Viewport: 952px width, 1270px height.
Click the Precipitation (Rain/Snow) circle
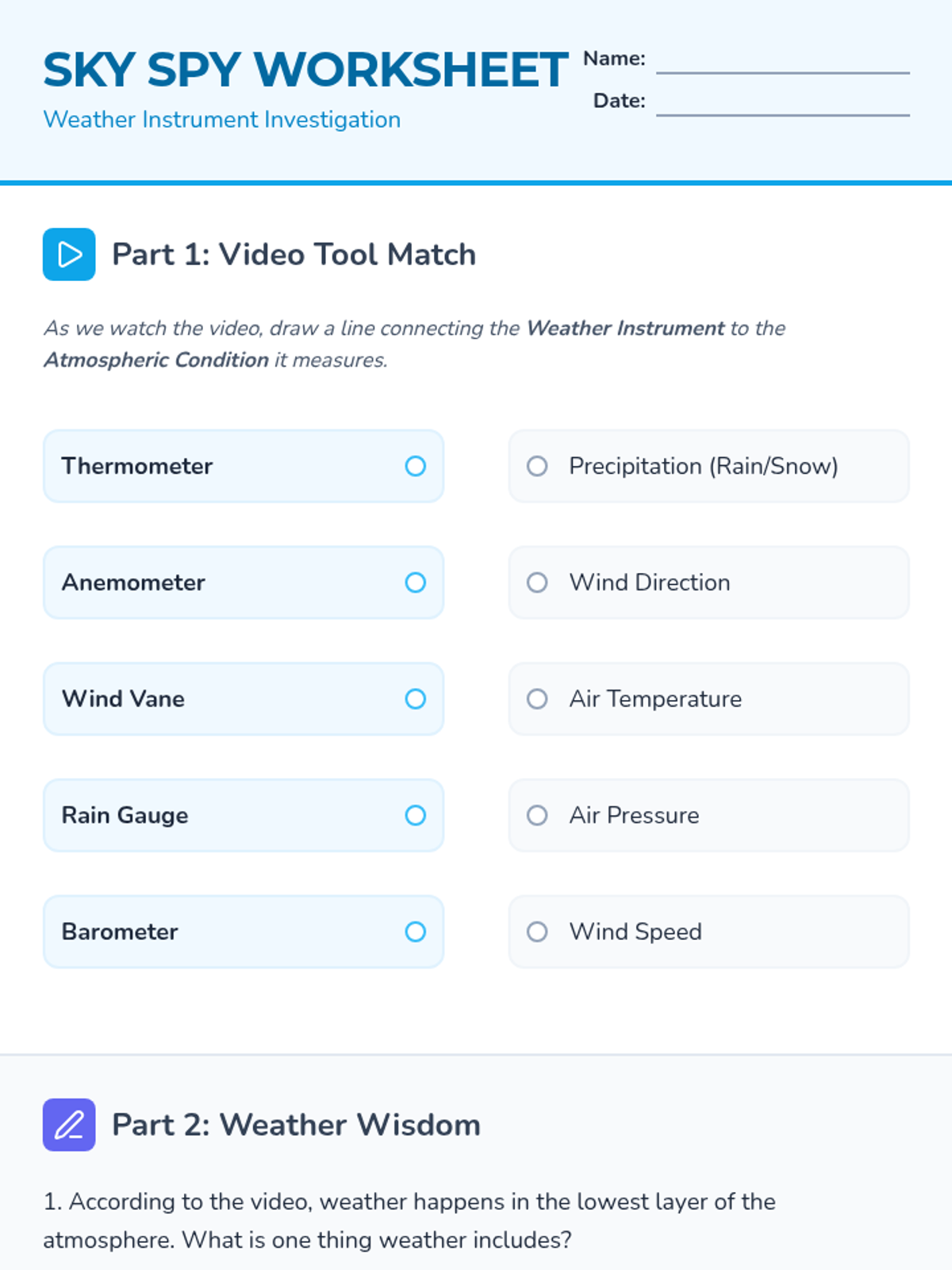coord(537,466)
